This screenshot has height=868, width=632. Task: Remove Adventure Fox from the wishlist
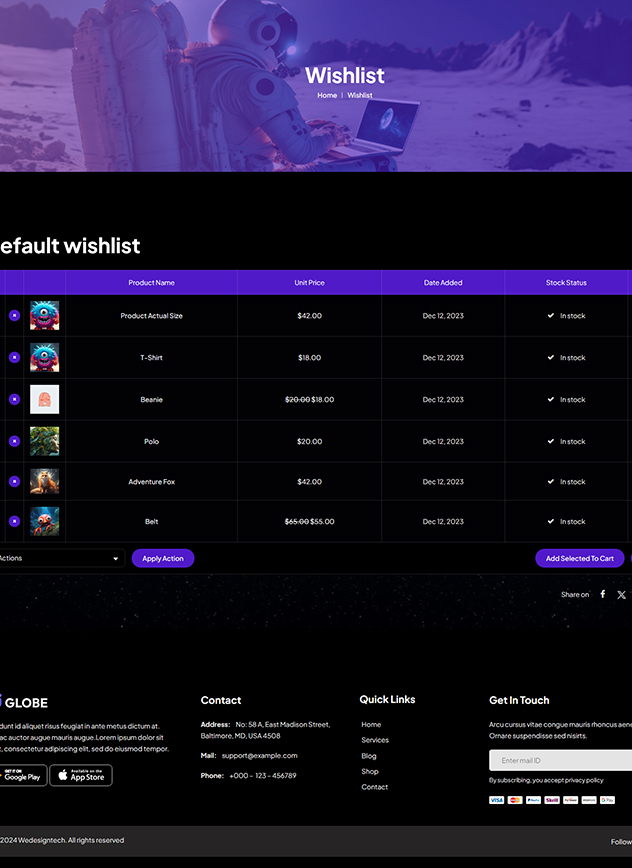point(14,481)
